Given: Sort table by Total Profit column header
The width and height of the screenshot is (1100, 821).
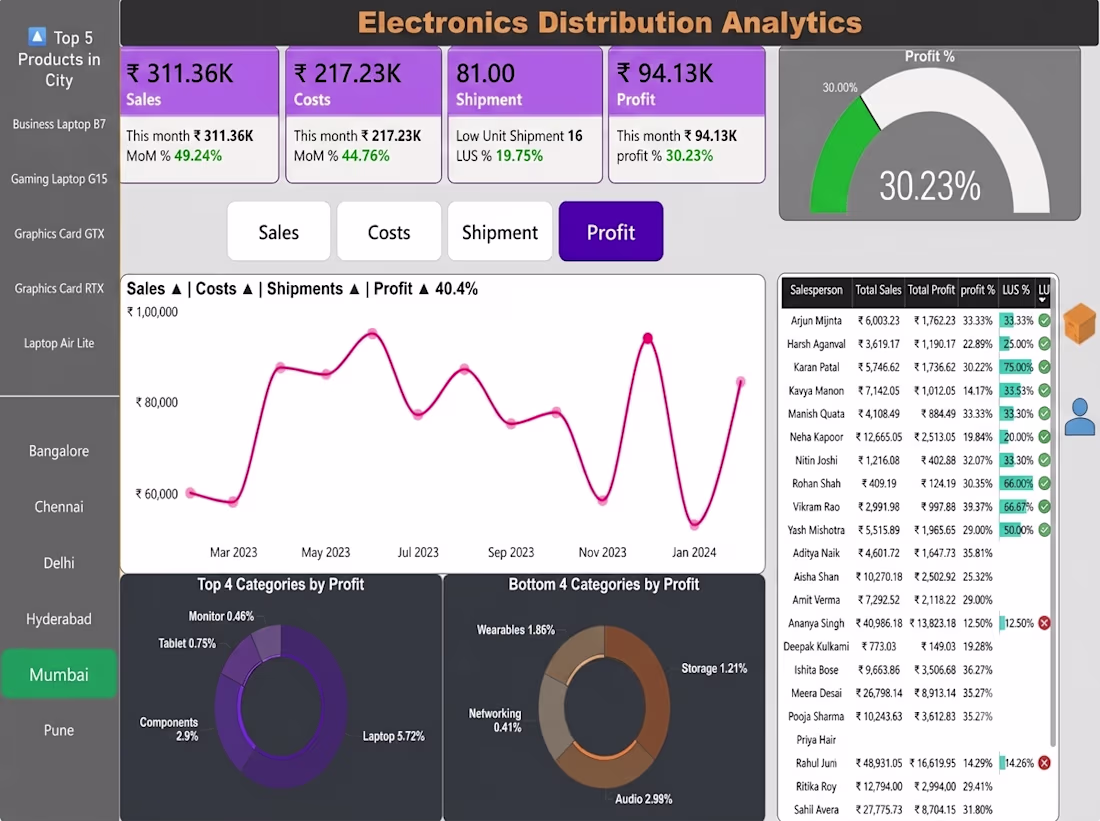Looking at the screenshot, I should (x=931, y=290).
